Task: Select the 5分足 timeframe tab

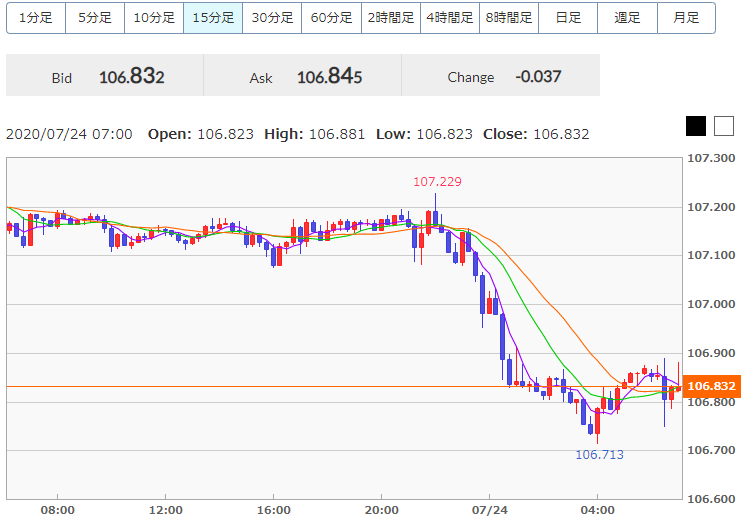Action: 95,18
